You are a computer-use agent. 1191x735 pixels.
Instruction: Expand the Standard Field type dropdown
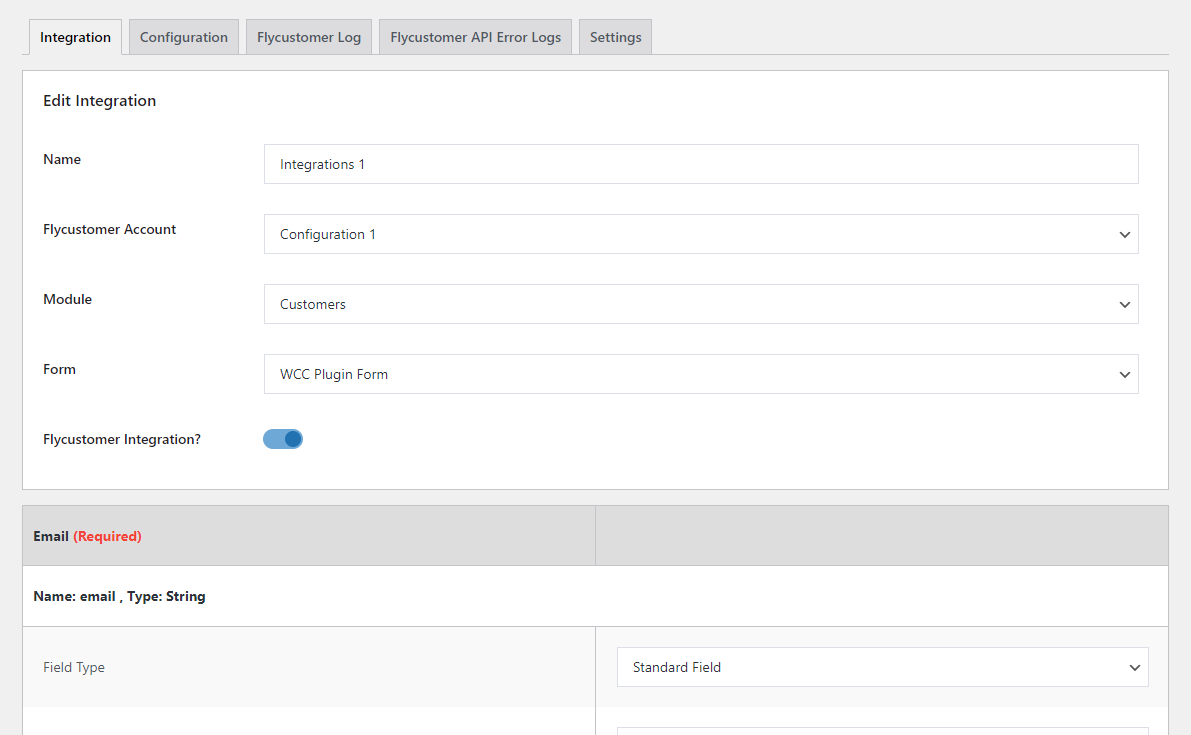point(882,667)
